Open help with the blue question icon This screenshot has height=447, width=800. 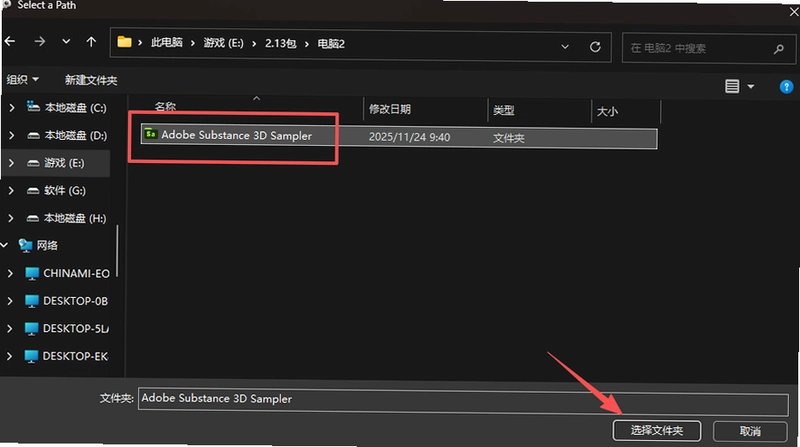[786, 87]
